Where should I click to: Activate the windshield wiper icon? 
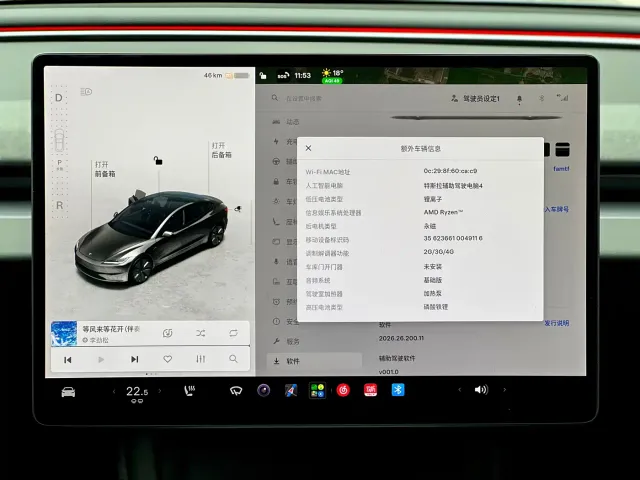tap(236, 391)
